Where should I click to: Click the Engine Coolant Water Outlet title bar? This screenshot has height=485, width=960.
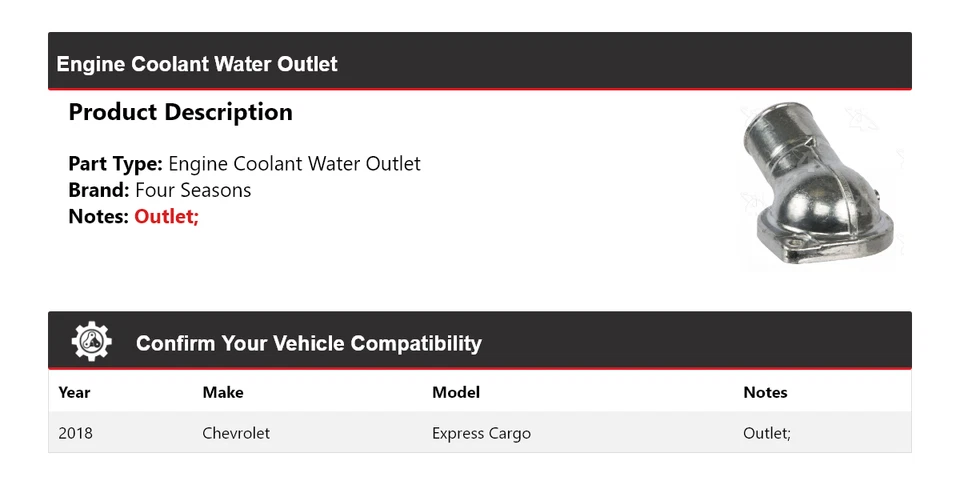(x=197, y=64)
